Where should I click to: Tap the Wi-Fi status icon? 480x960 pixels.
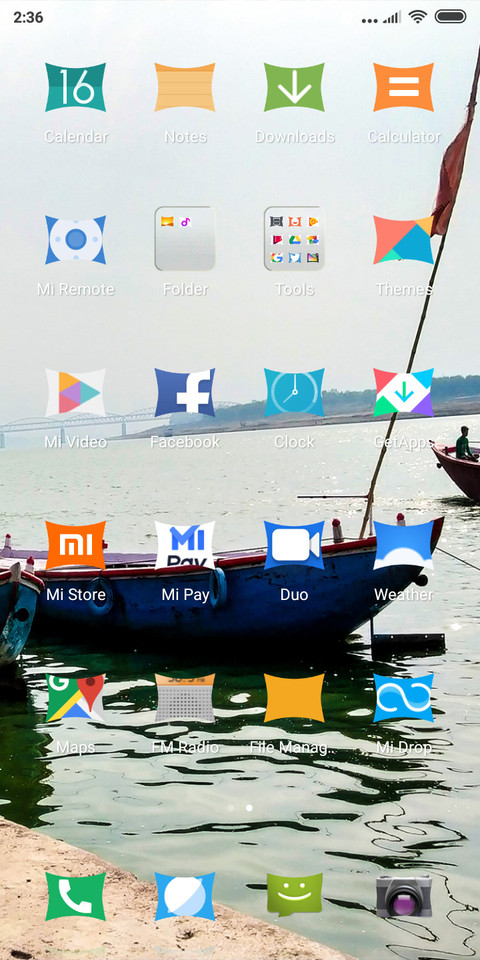(418, 17)
